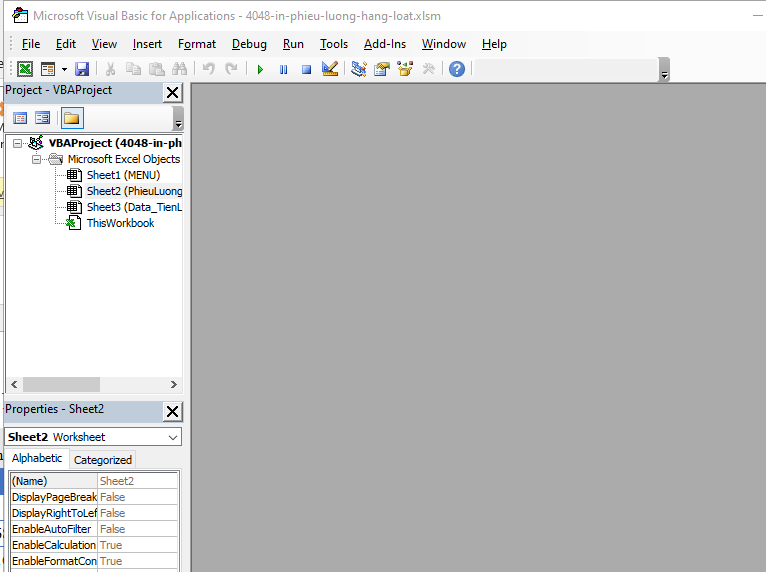
Task: Click Cut scissors icon
Action: [110, 69]
